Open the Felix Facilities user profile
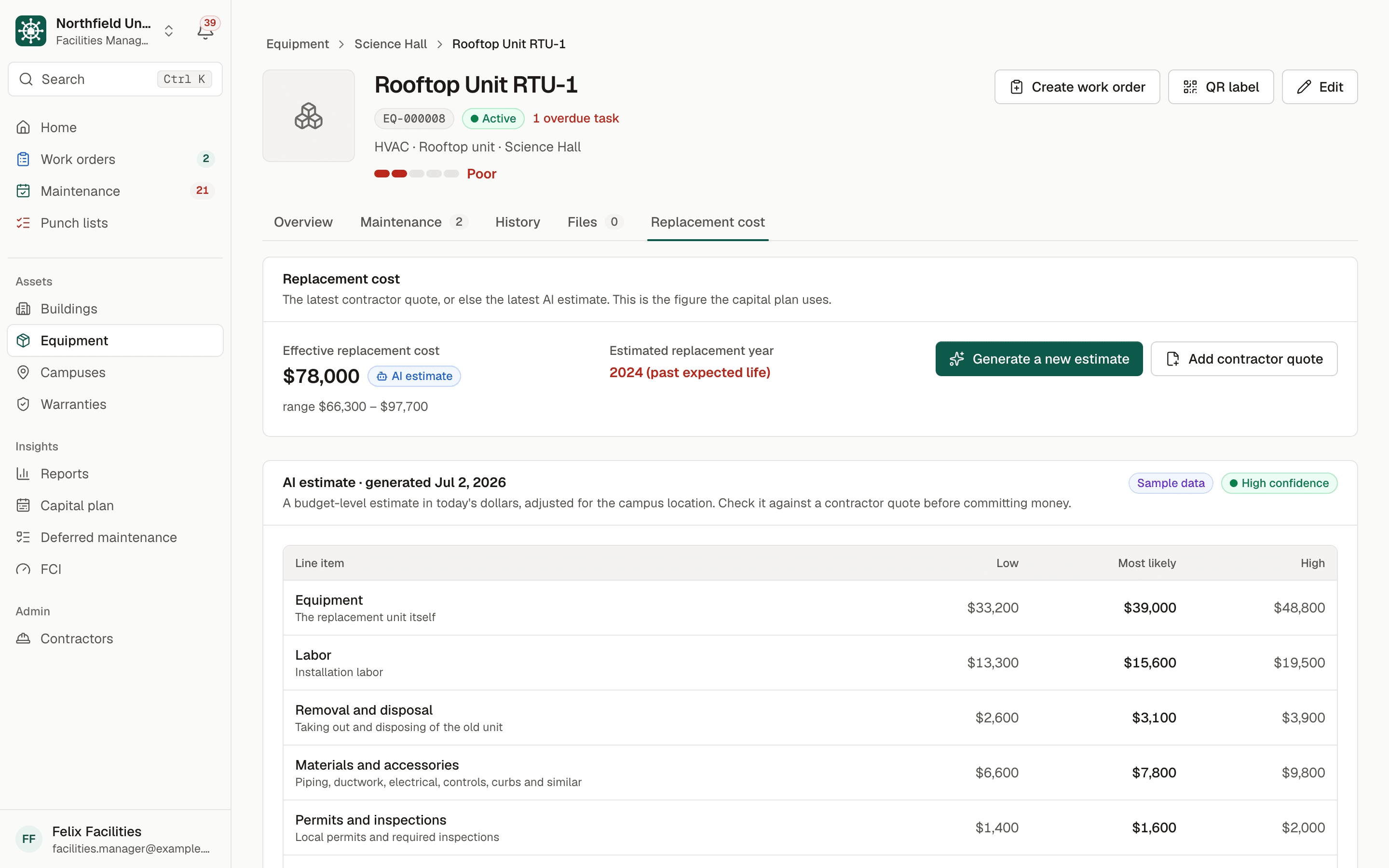Screen dimensions: 1389x868 coord(115,839)
